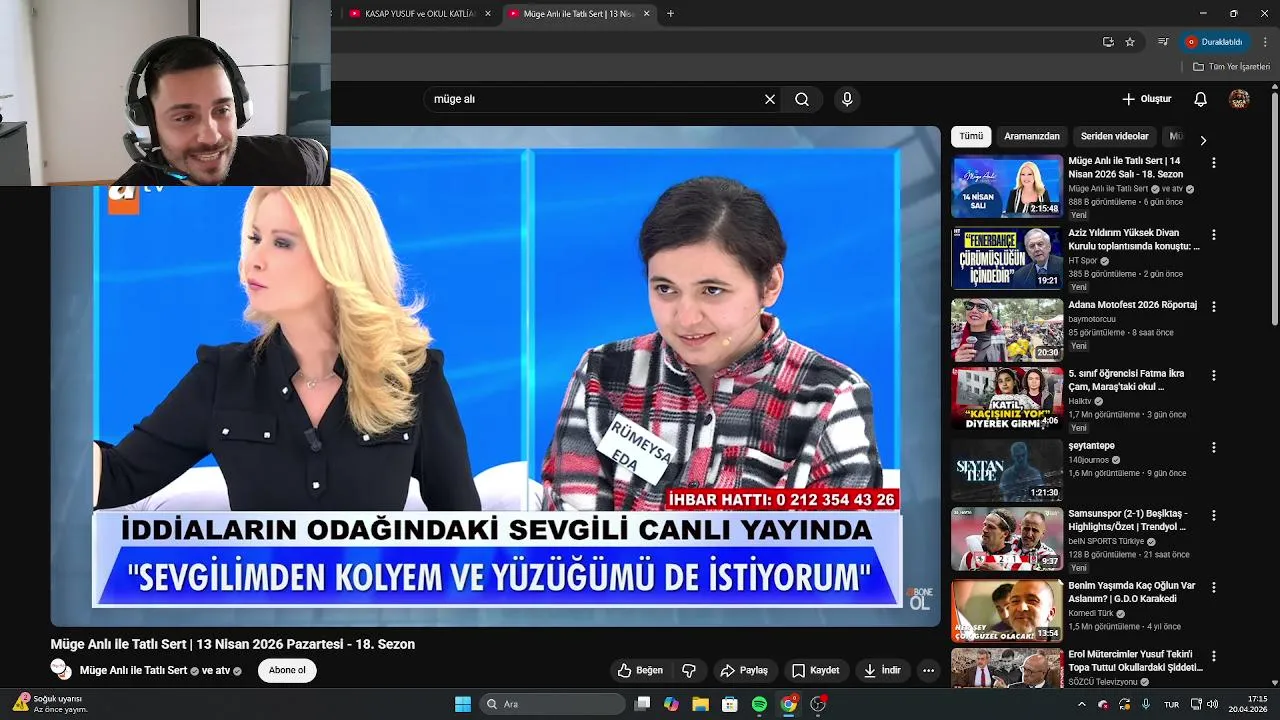Click the TUR language indicator in tray

[1171, 704]
